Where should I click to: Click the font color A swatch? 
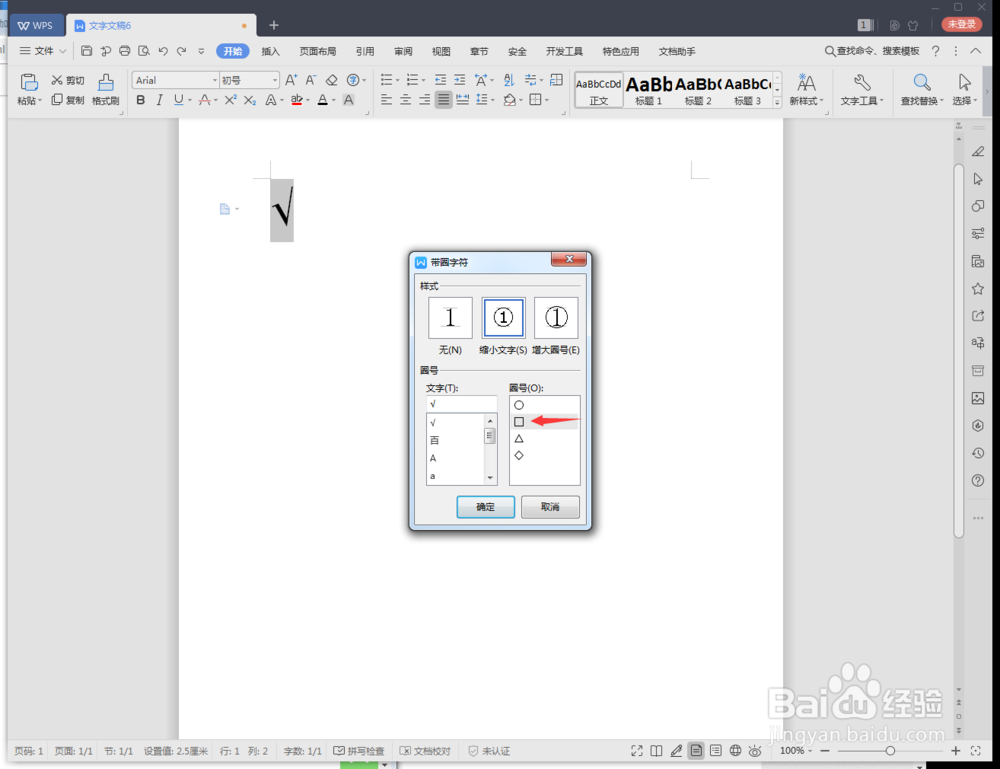click(x=323, y=100)
